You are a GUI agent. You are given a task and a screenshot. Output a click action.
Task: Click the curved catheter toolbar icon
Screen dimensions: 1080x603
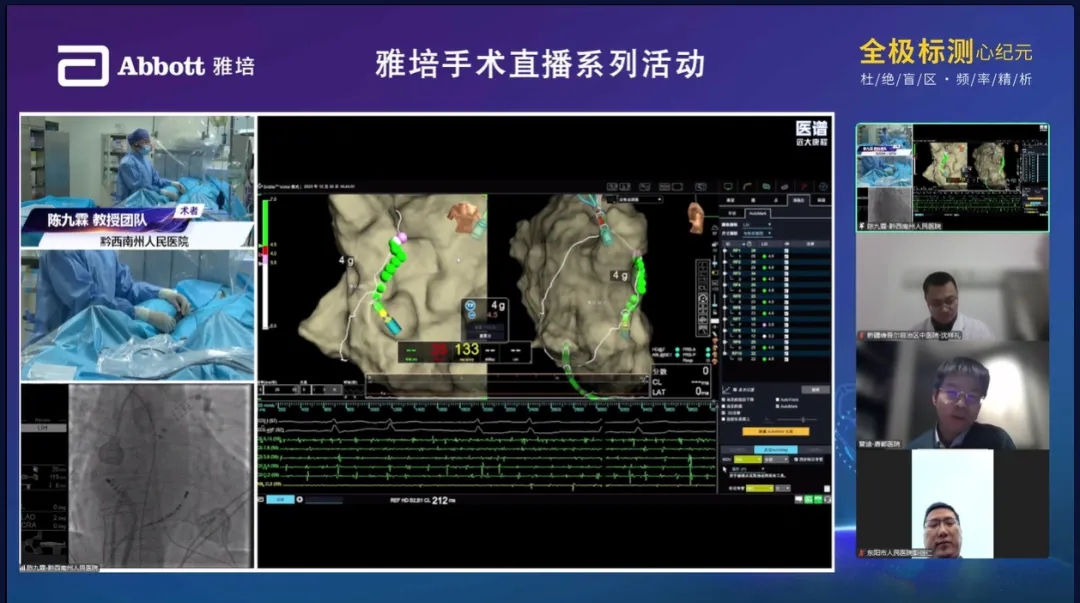coord(747,186)
